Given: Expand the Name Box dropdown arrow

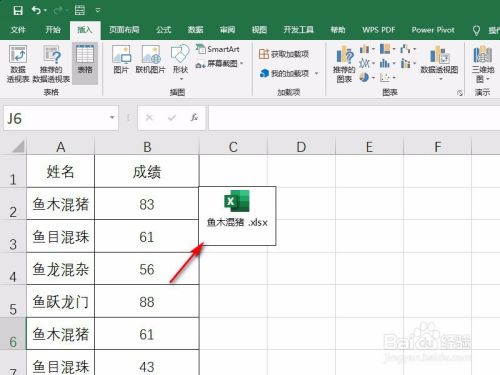Looking at the screenshot, I should click(x=112, y=118).
